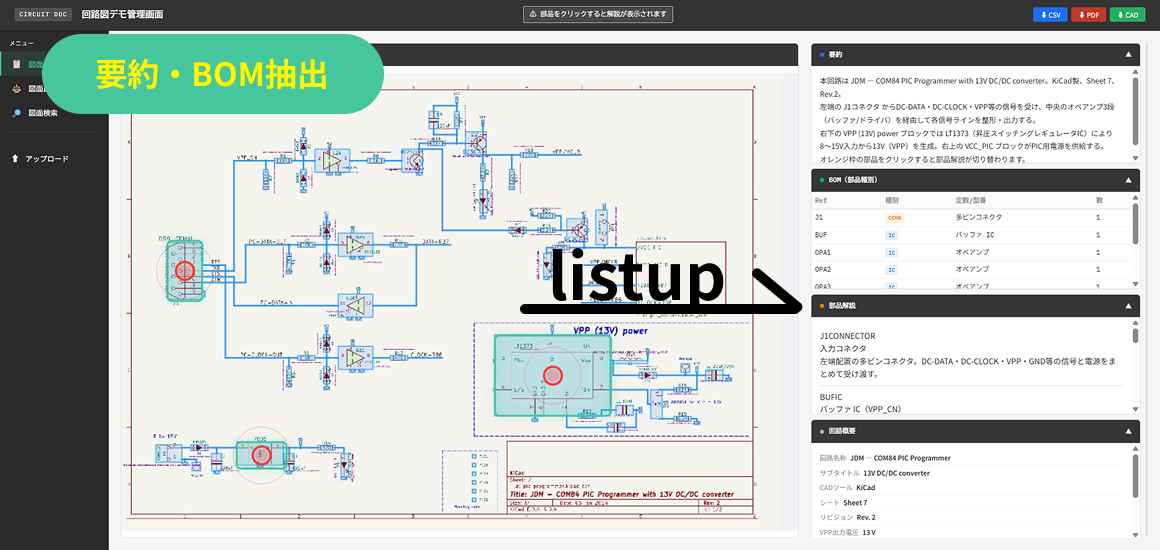Collapse the 回路概要 panel
This screenshot has width=1160, height=550.
point(1128,431)
